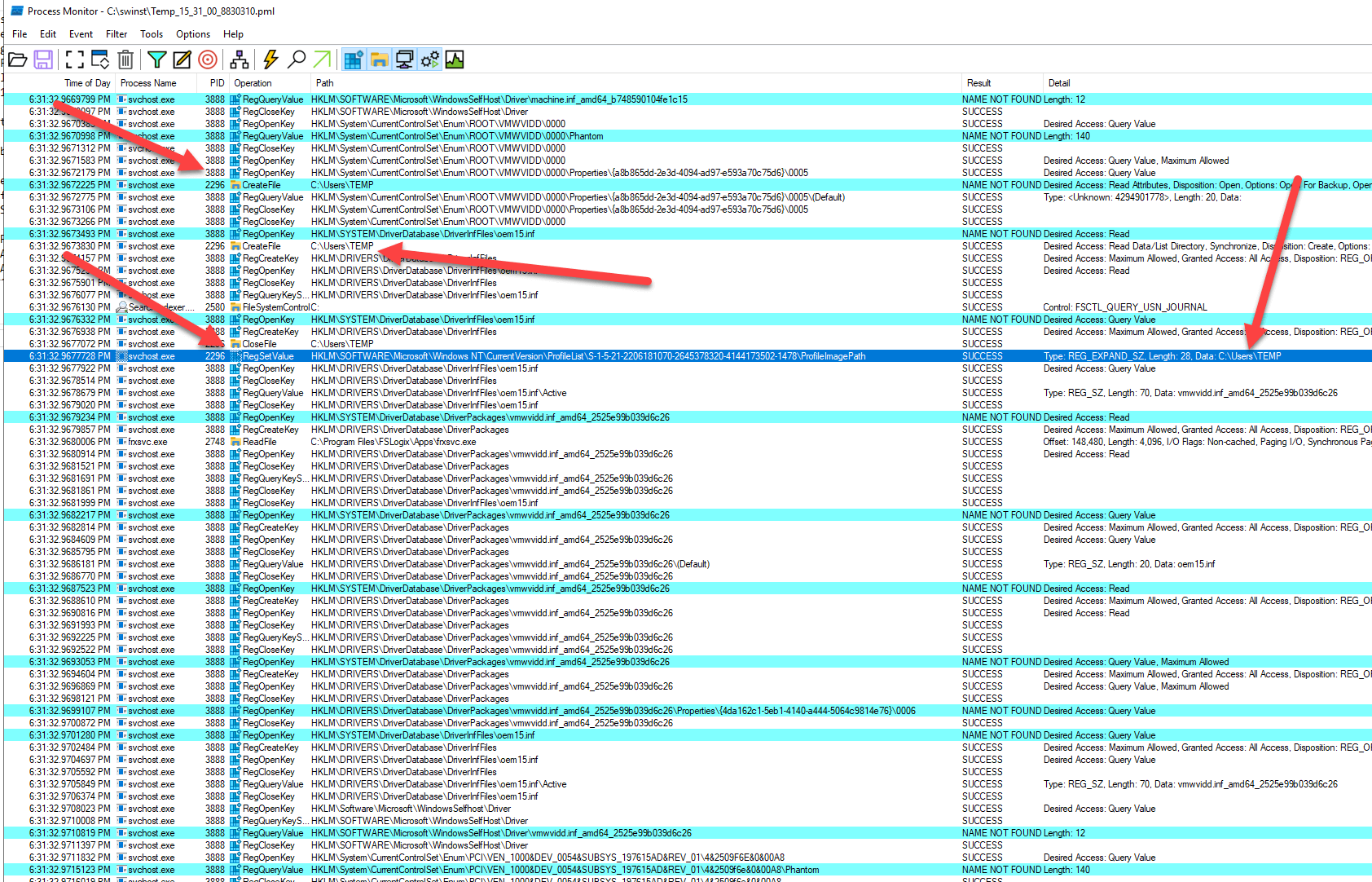Open the Filter dialog via funnel icon
This screenshot has width=1372, height=882.
click(157, 60)
